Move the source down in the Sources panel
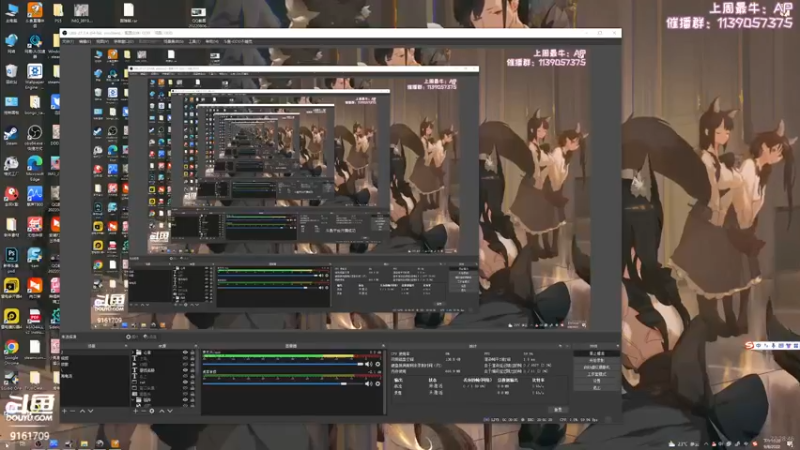Viewport: 800px width, 450px height. click(x=170, y=411)
